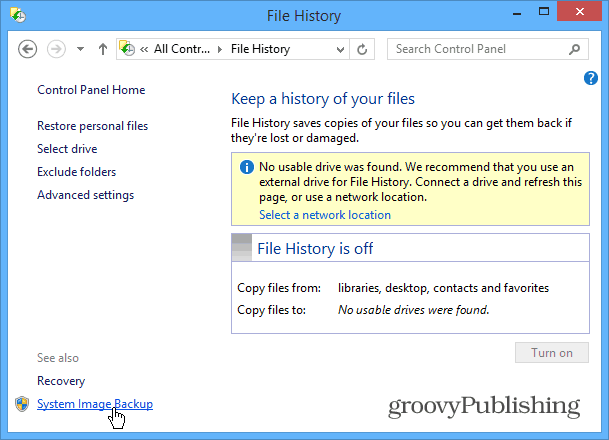The image size is (609, 440).
Task: Open Exclude folders
Action: pos(77,172)
